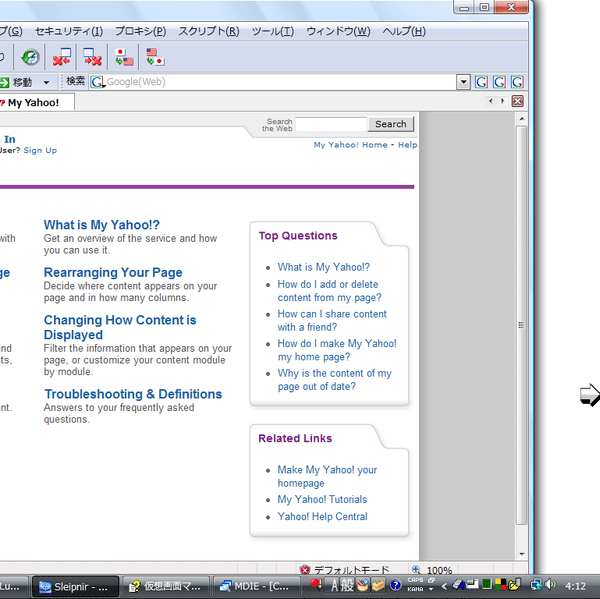Click Top Questions 'What is My Yahoo!?' link
This screenshot has width=600, height=599.
[x=324, y=267]
